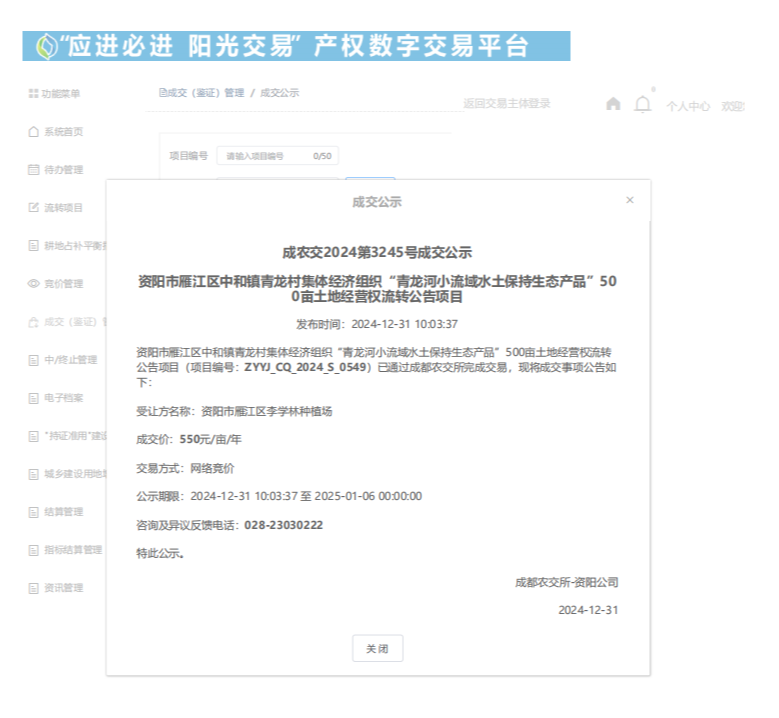
Task: Select 中/终止管理 in sidebar
Action: 70,360
